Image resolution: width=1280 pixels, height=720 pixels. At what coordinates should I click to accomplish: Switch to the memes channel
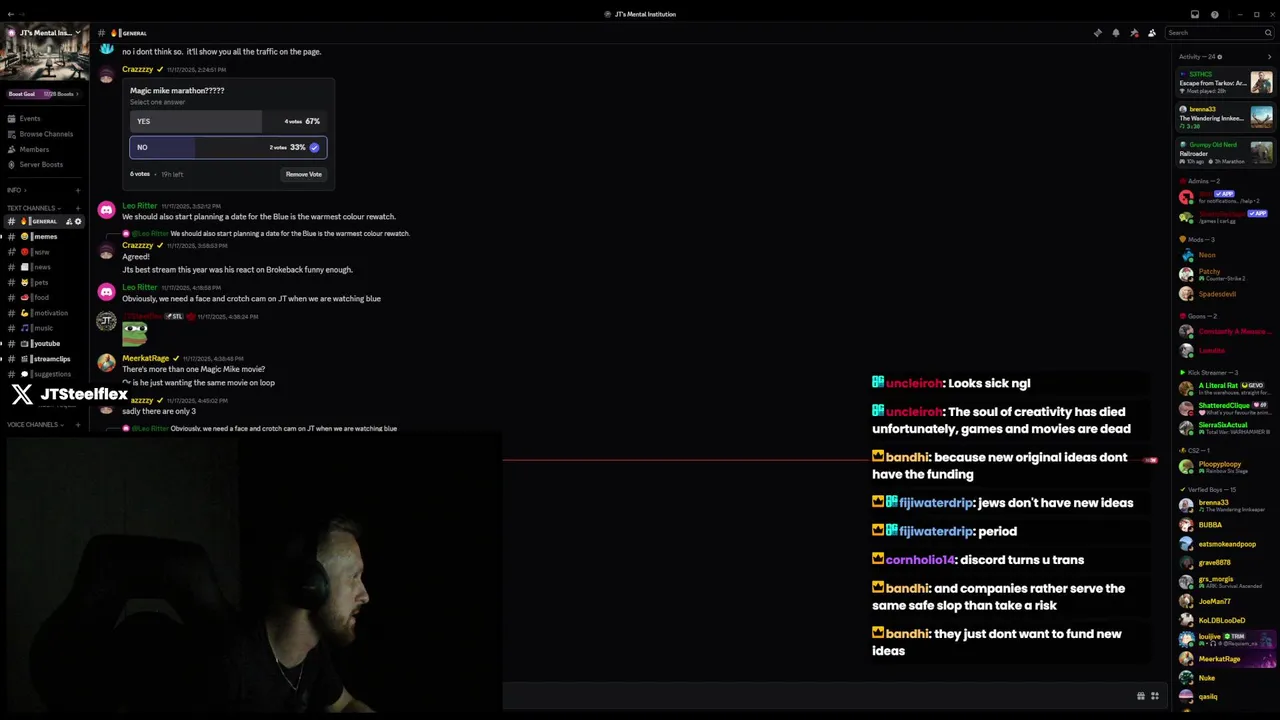pos(44,236)
